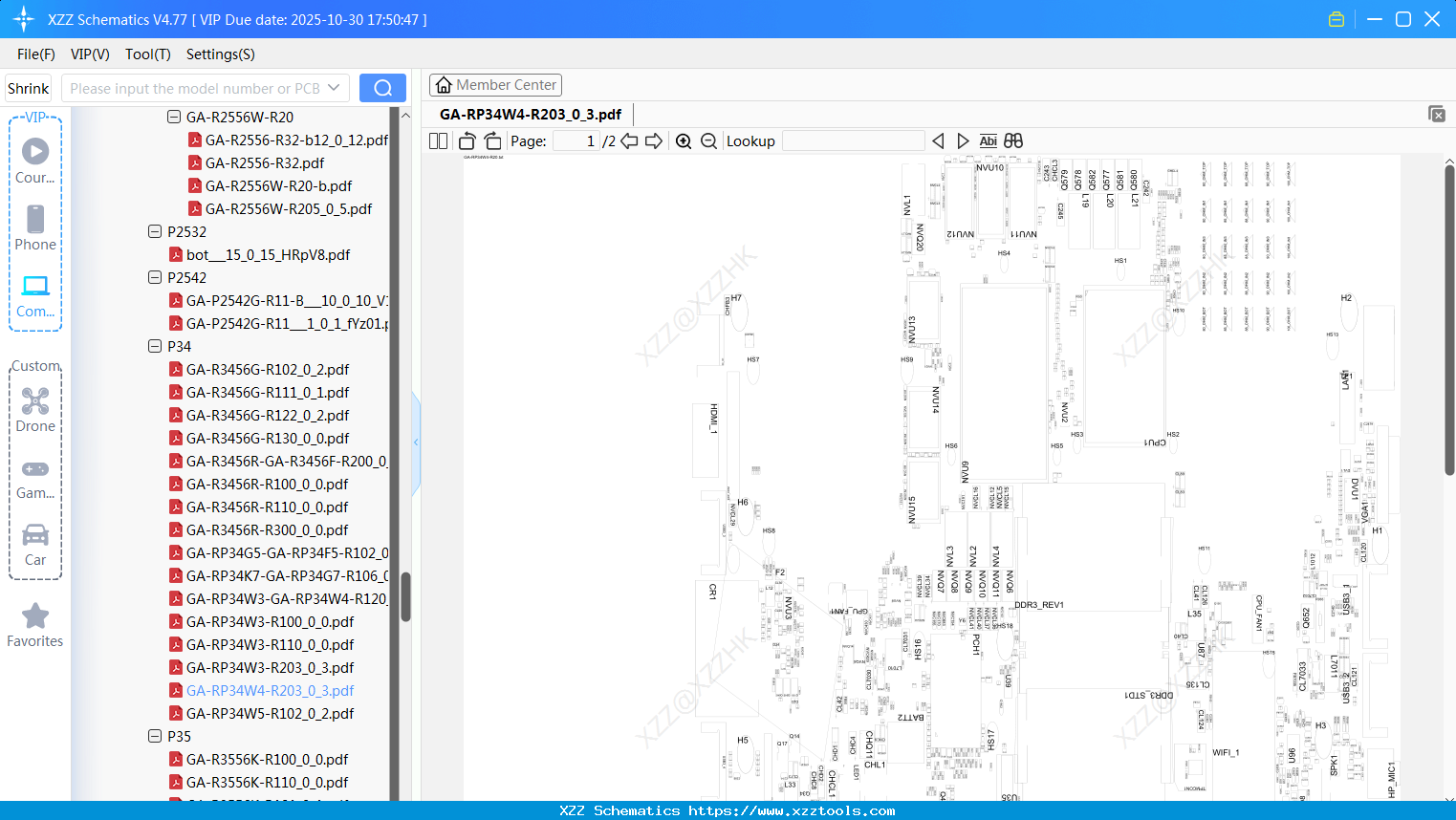Screen dimensions: 1456x820
Task: Open GA-RP34W3-R203_0_3.pdf file
Action: (270, 667)
